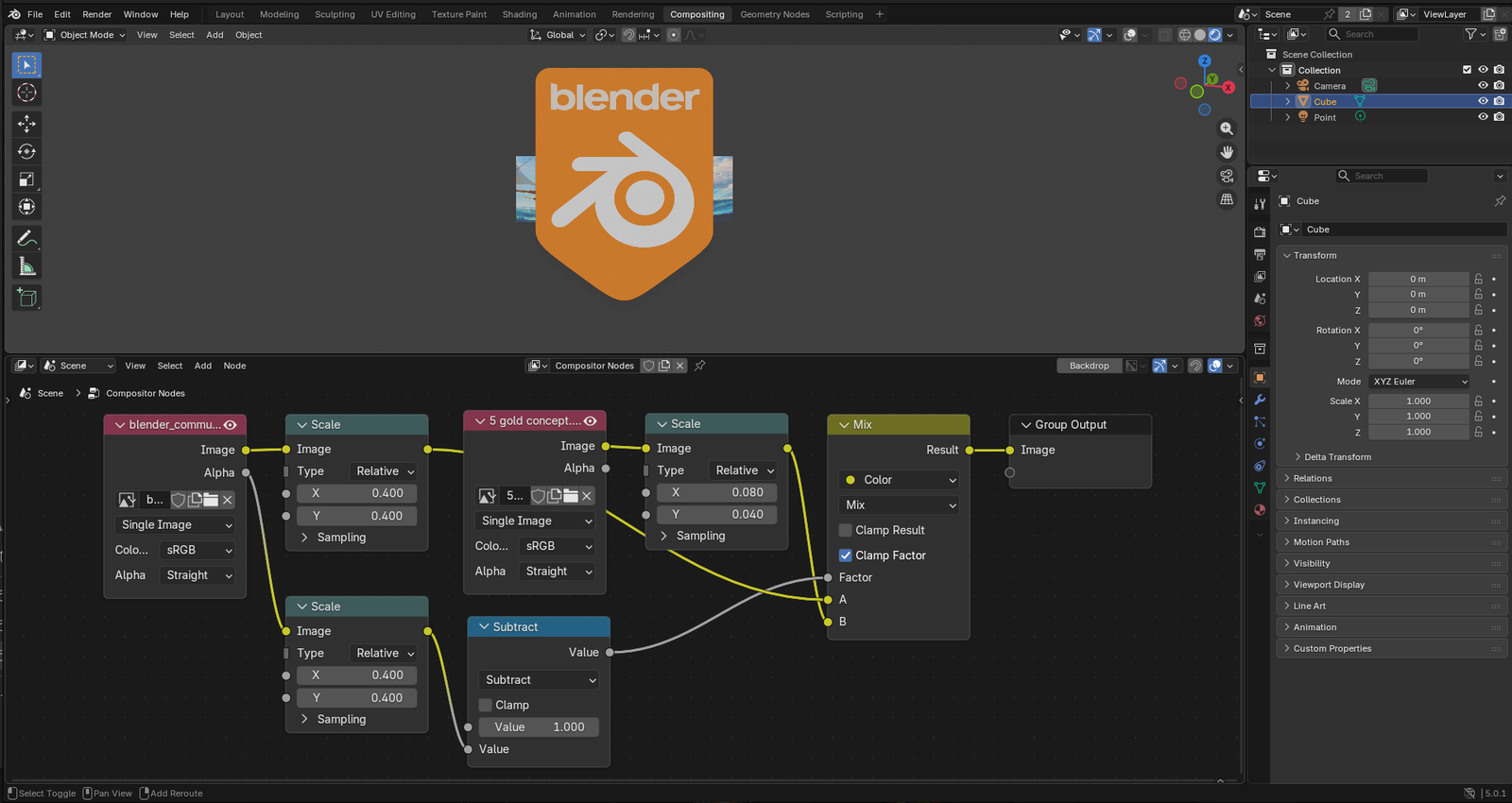Click the Value 1.000 field in Subtract node
Screen dimensions: 1512x803
tap(539, 727)
